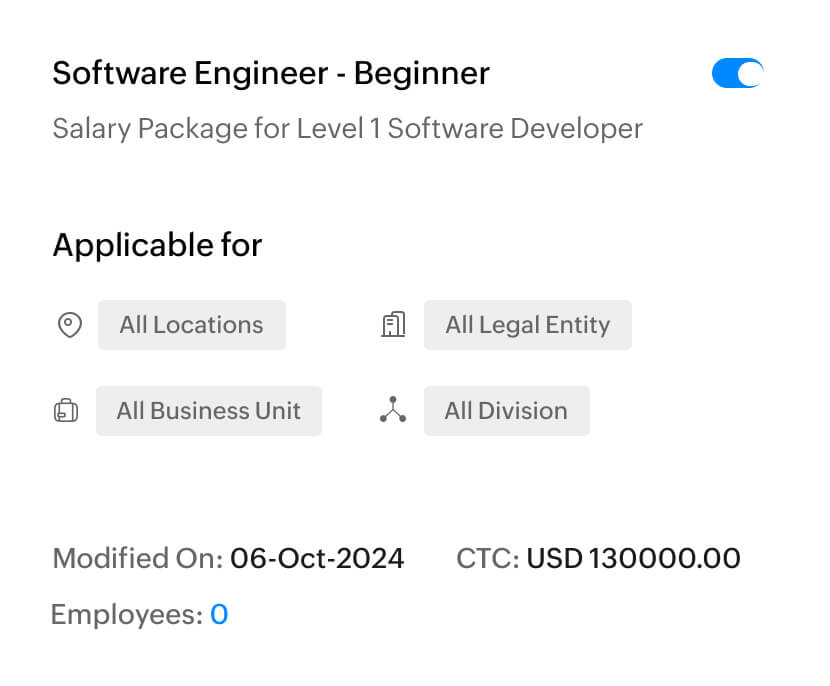Select the All Division tag
The image size is (830, 686).
(x=506, y=411)
